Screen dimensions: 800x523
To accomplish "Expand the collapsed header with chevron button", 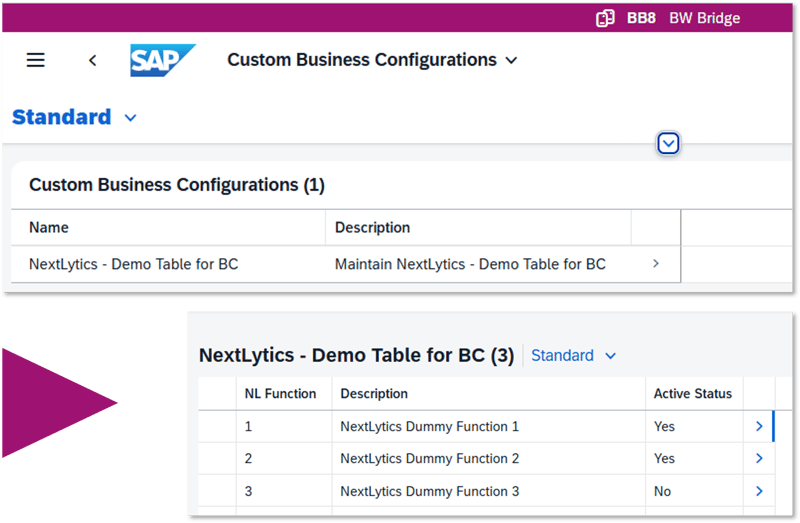I will coord(669,144).
